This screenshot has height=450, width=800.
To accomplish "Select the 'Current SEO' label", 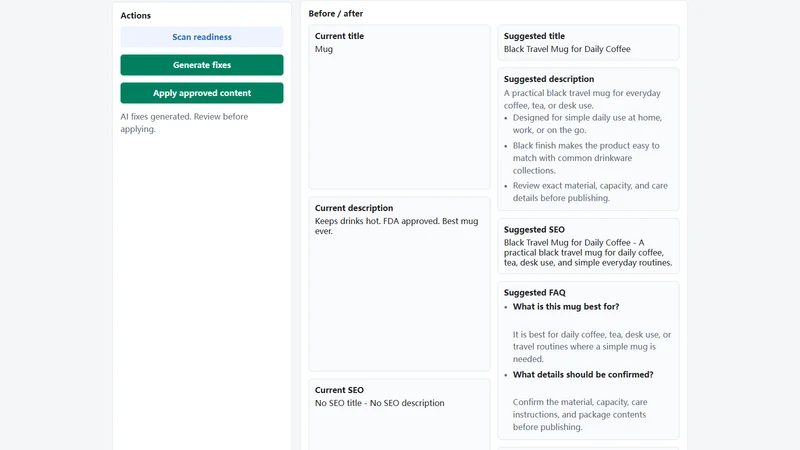I will pos(339,390).
